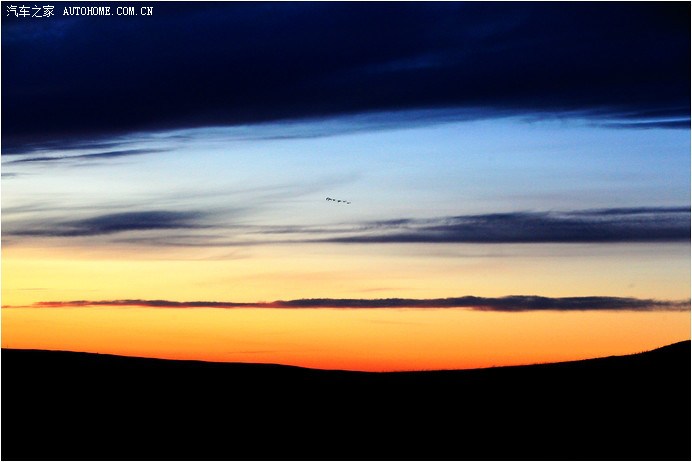Click the flock of birds in the sky

coord(337,200)
